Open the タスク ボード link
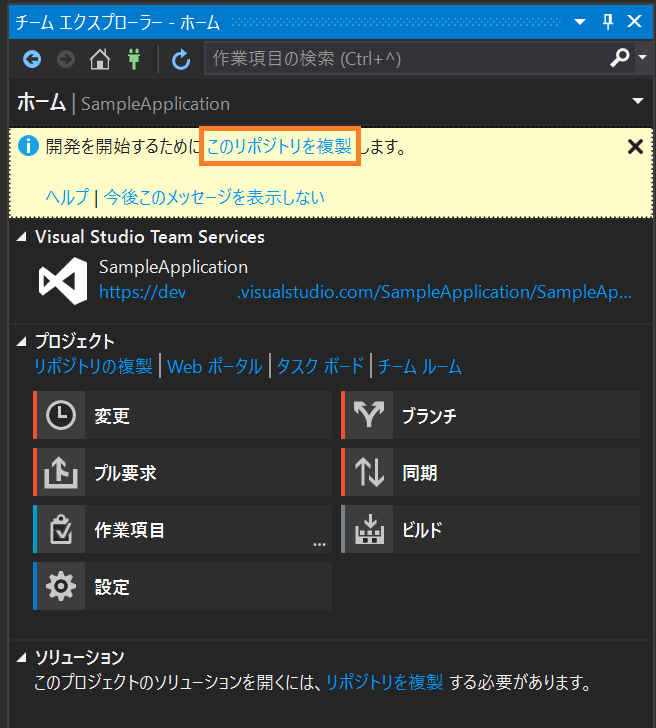The height and width of the screenshot is (728, 656). [x=320, y=366]
